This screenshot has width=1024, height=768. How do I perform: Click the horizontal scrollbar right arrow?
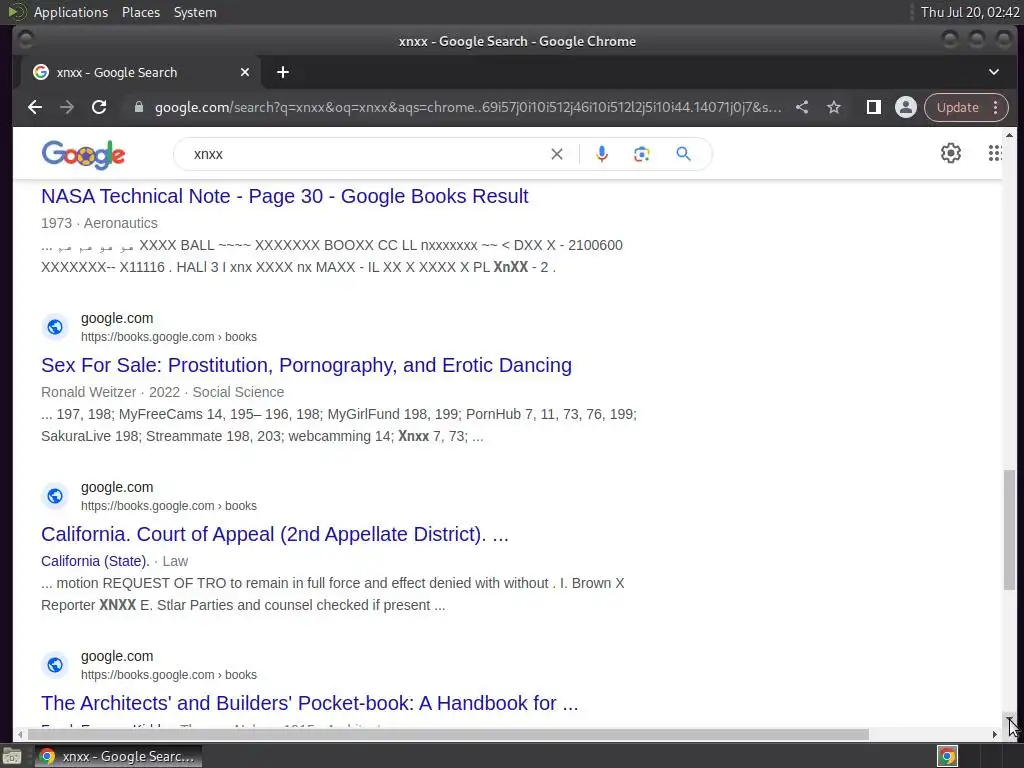[995, 734]
